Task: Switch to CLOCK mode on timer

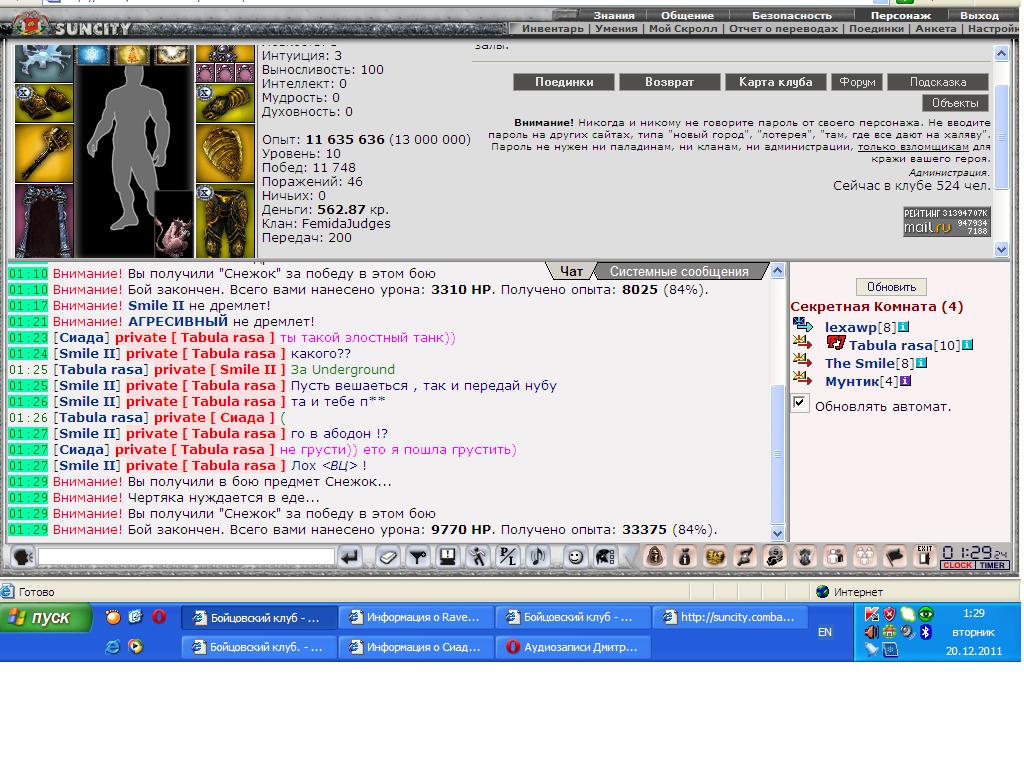Action: coord(957,565)
